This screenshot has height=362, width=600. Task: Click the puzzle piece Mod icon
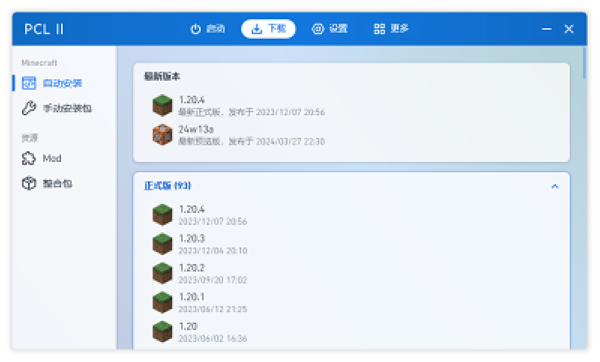[x=29, y=158]
